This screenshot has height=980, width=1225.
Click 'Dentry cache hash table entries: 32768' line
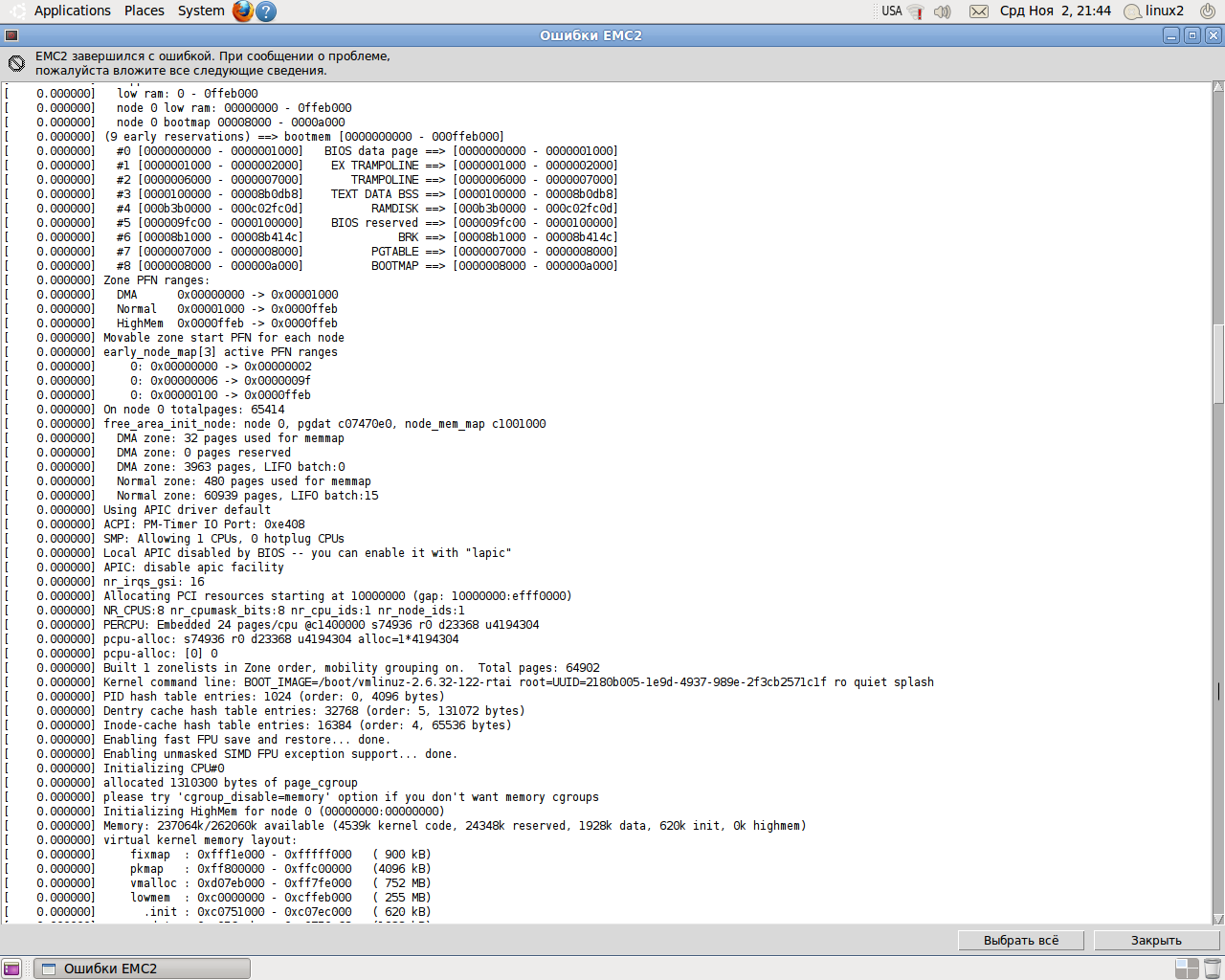coord(314,711)
